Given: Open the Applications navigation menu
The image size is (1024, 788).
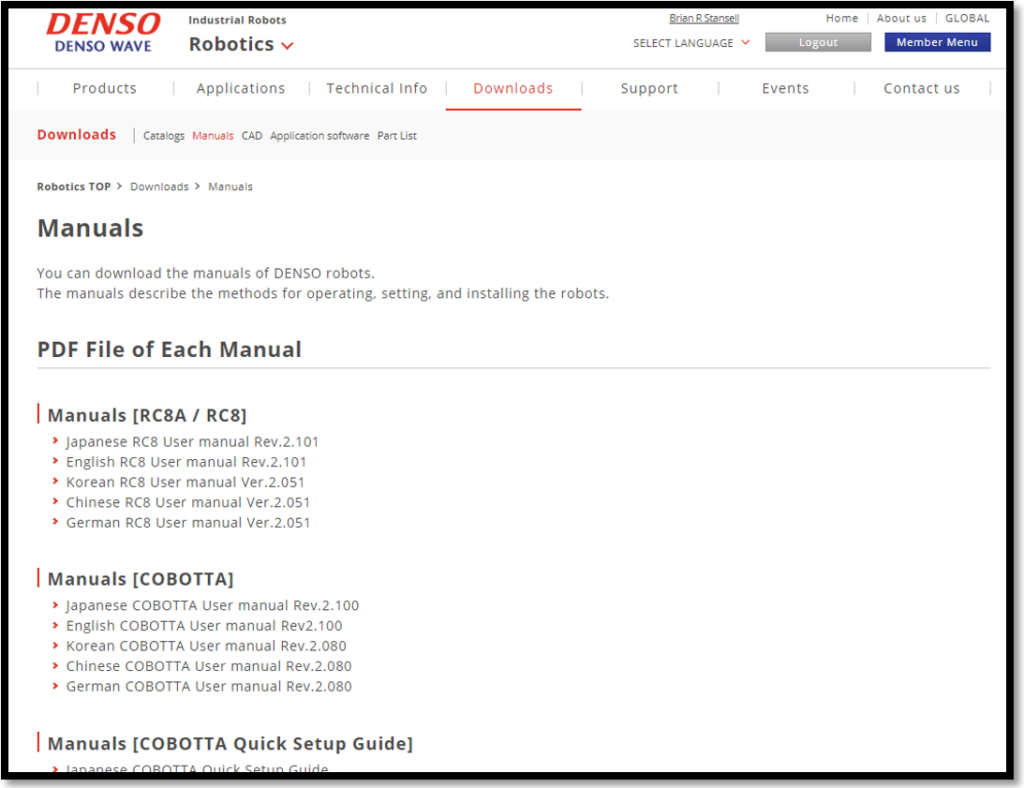Looking at the screenshot, I should click(x=241, y=88).
